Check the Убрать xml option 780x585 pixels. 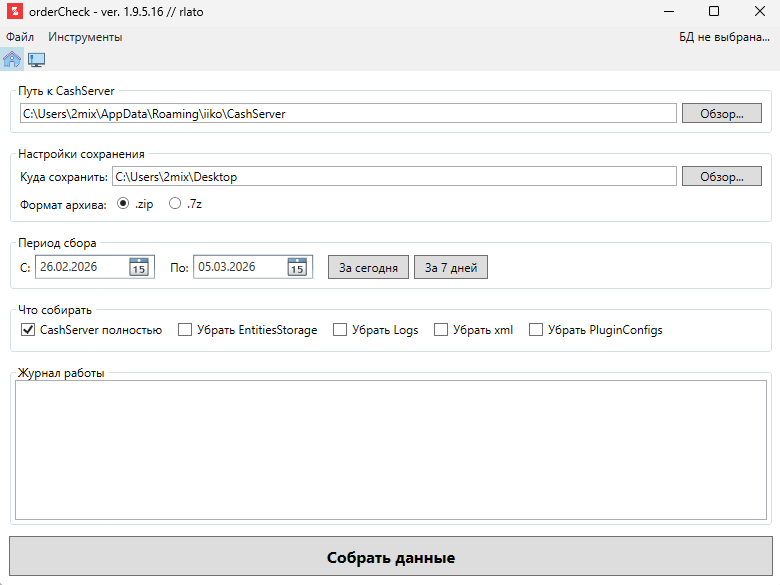441,330
